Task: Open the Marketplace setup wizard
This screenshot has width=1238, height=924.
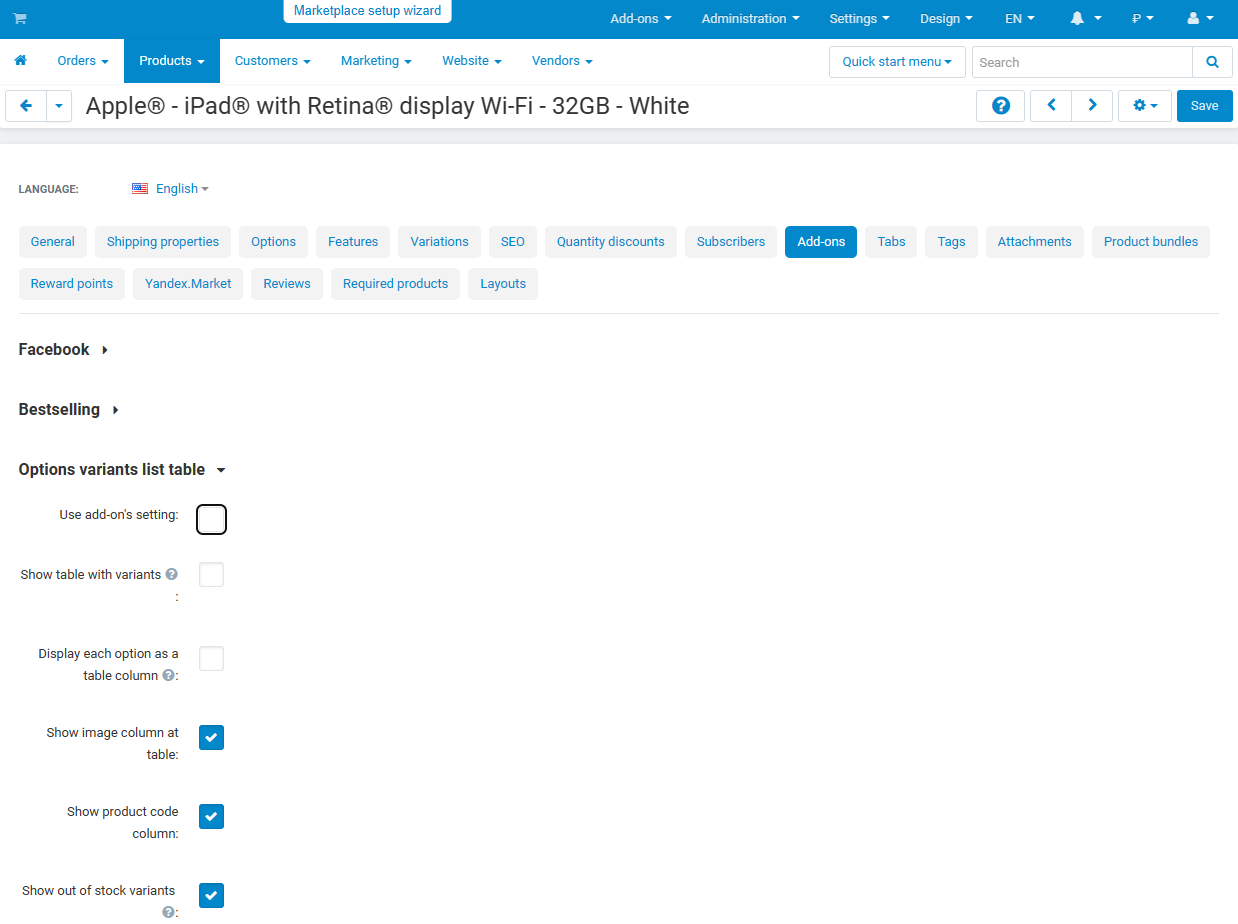Action: pyautogui.click(x=368, y=11)
